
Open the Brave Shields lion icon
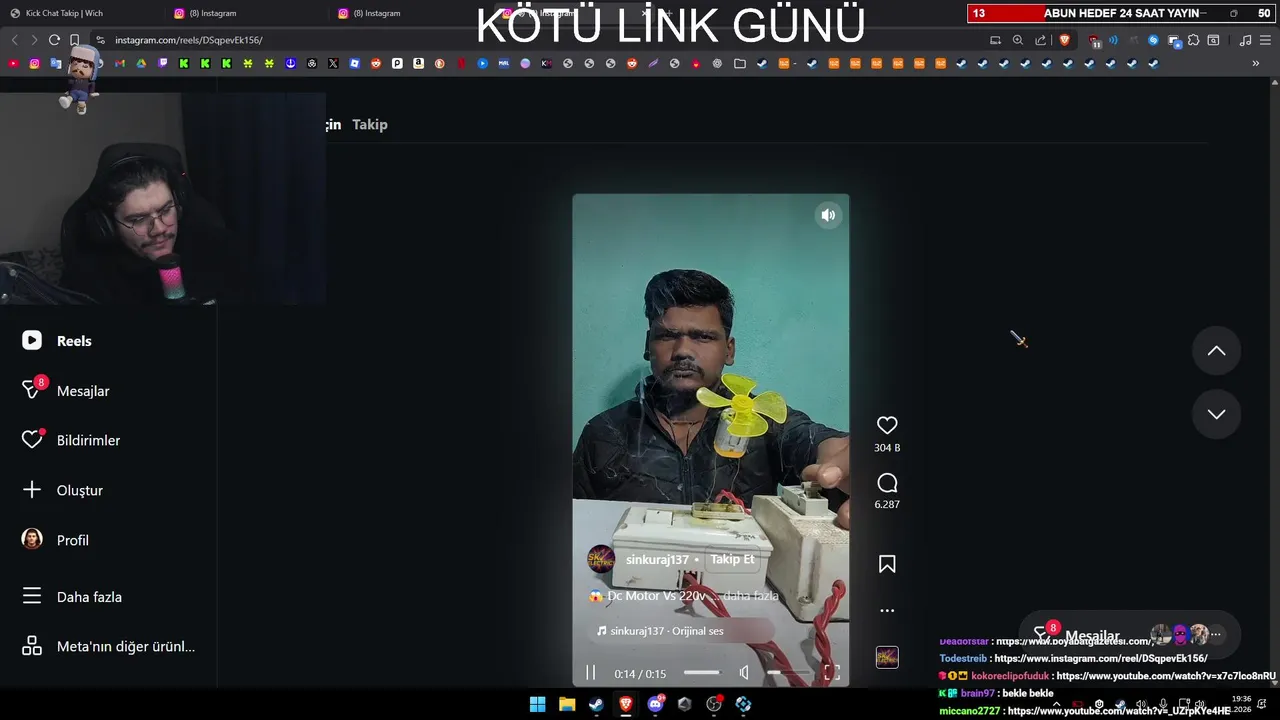click(1064, 40)
